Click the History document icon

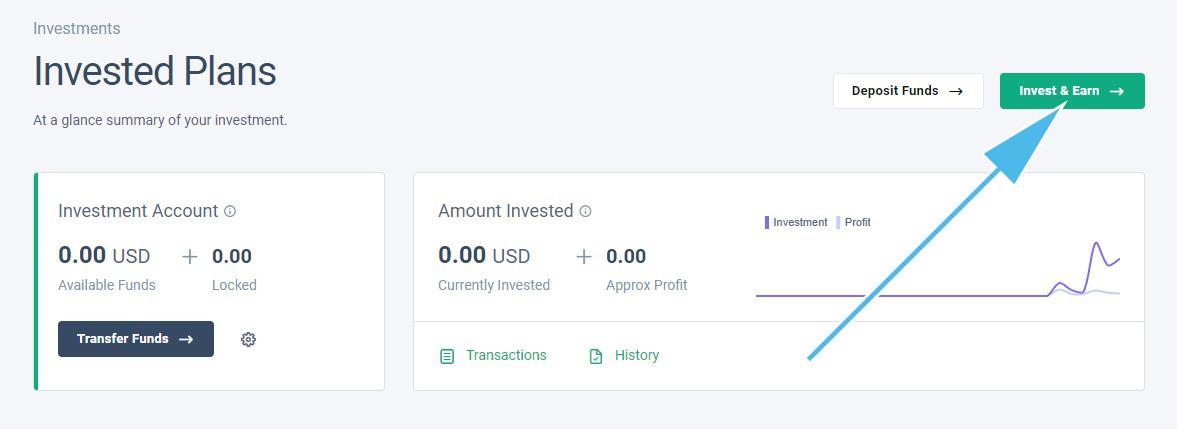click(596, 356)
